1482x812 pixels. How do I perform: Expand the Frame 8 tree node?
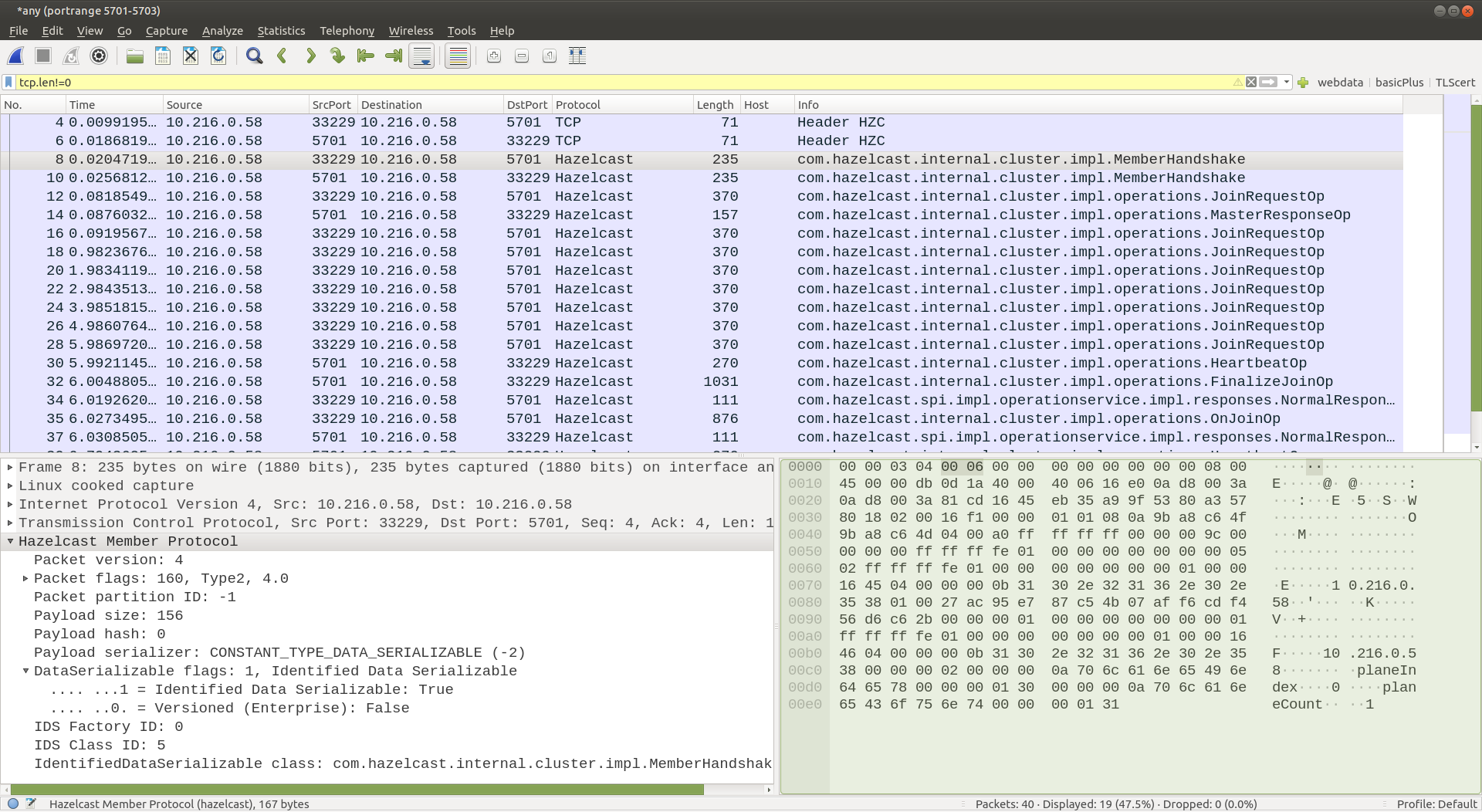pos(10,468)
